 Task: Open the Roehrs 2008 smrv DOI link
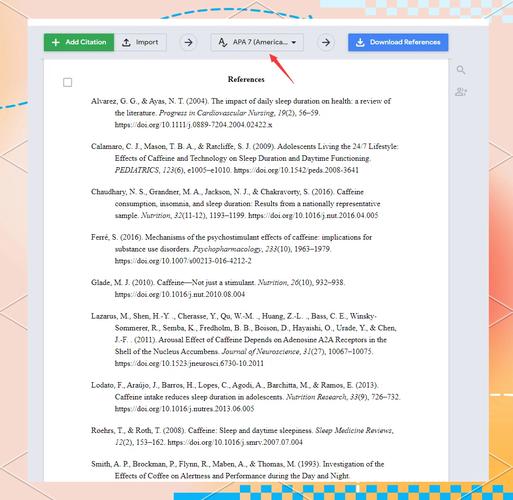coord(235,443)
